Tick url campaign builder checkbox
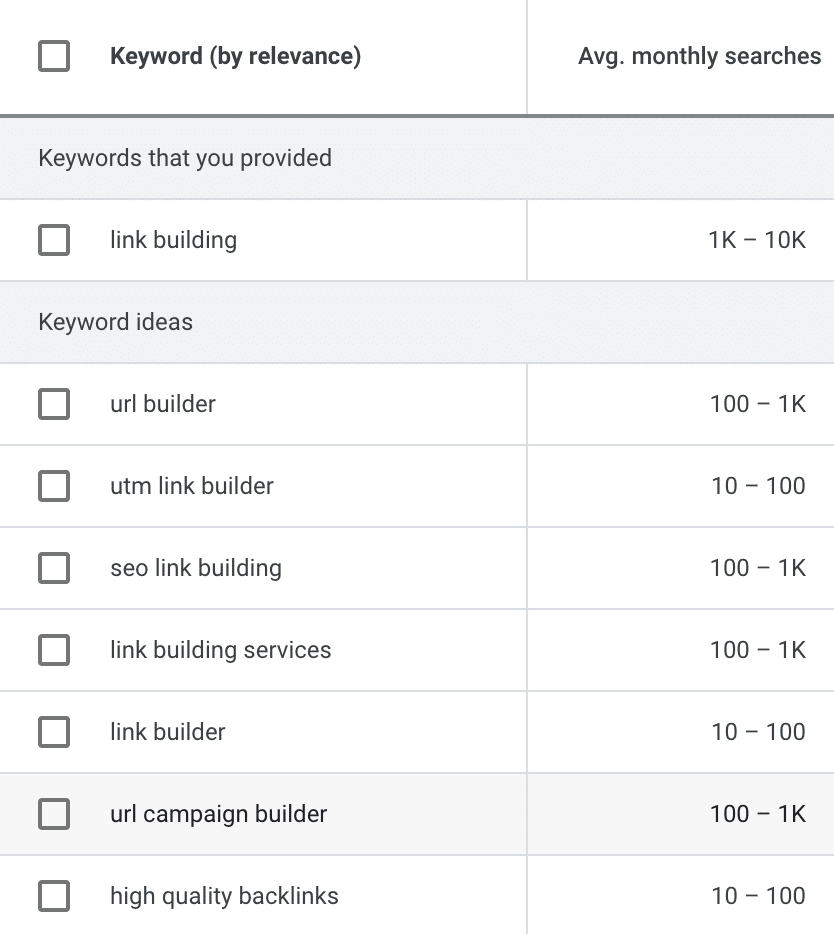834x934 pixels. tap(54, 814)
